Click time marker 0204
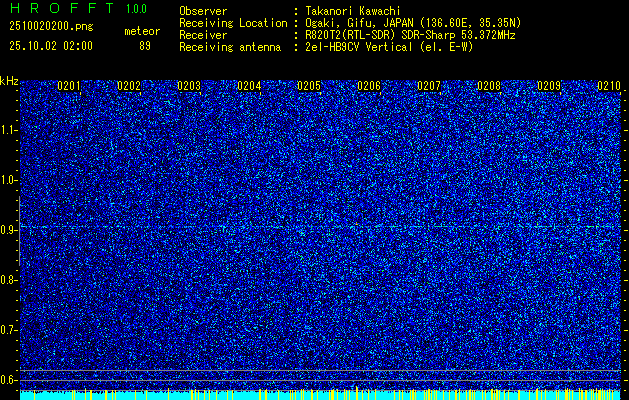Screen dimensions: 629x400 [x=249, y=86]
